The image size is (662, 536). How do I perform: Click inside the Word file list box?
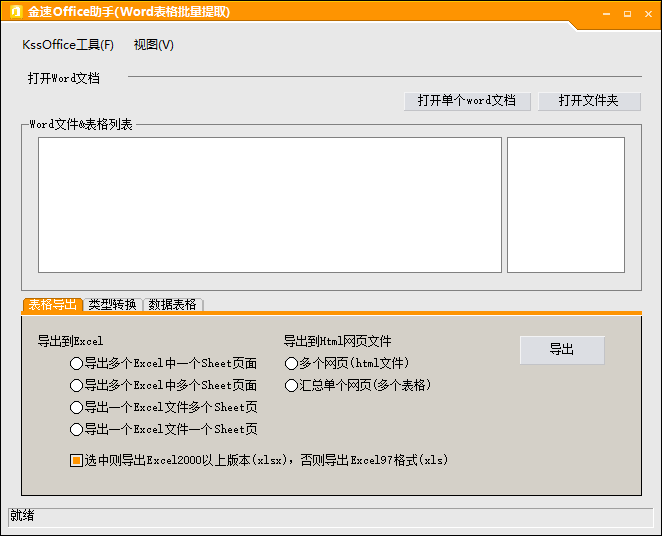point(270,205)
